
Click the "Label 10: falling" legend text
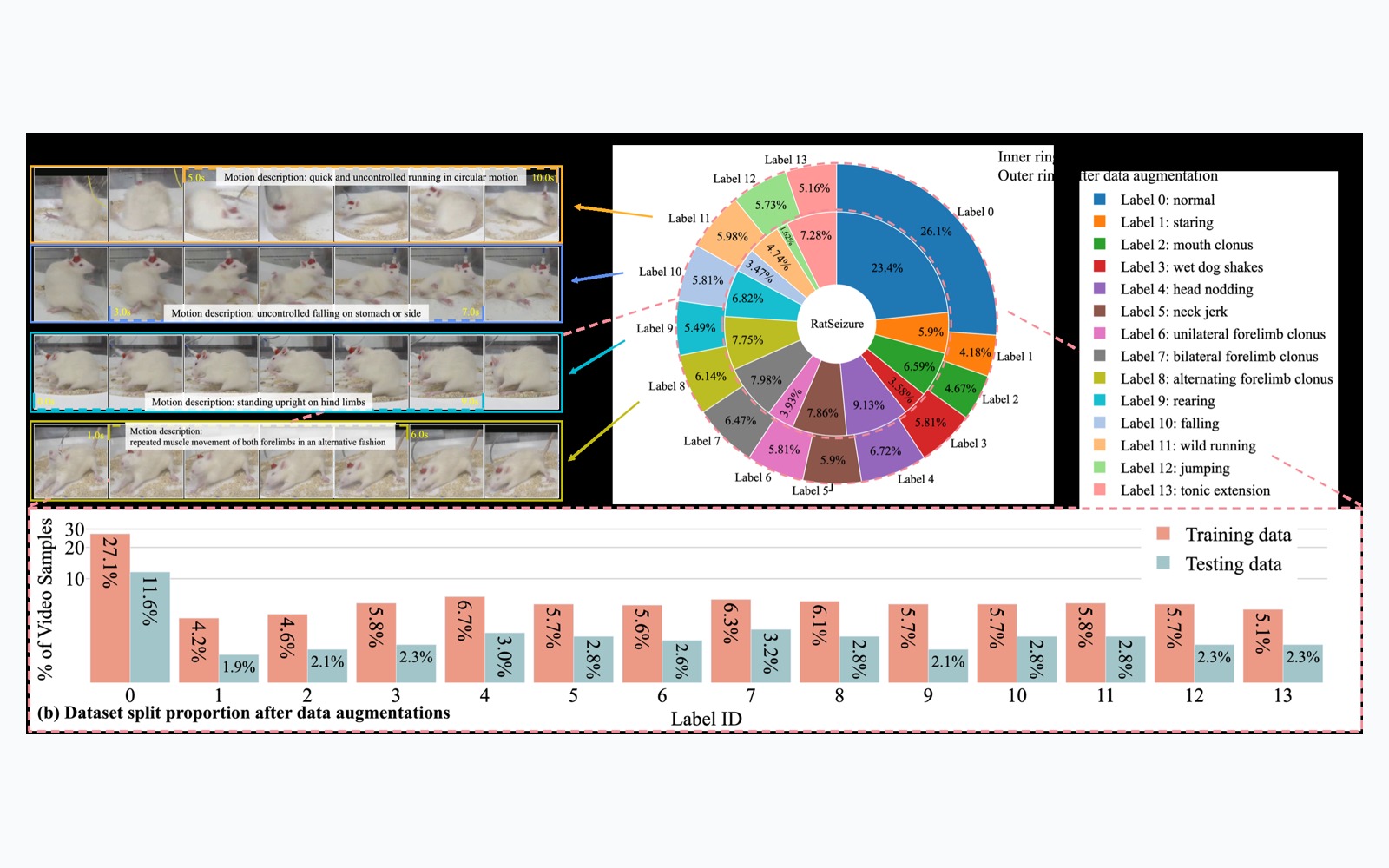click(x=1169, y=424)
